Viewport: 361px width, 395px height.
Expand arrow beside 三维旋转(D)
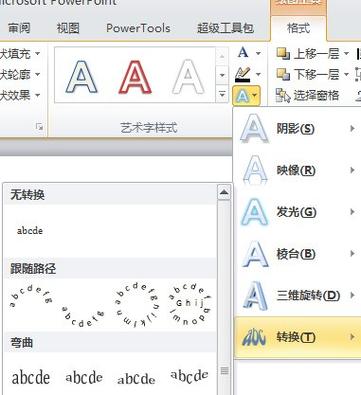point(352,296)
